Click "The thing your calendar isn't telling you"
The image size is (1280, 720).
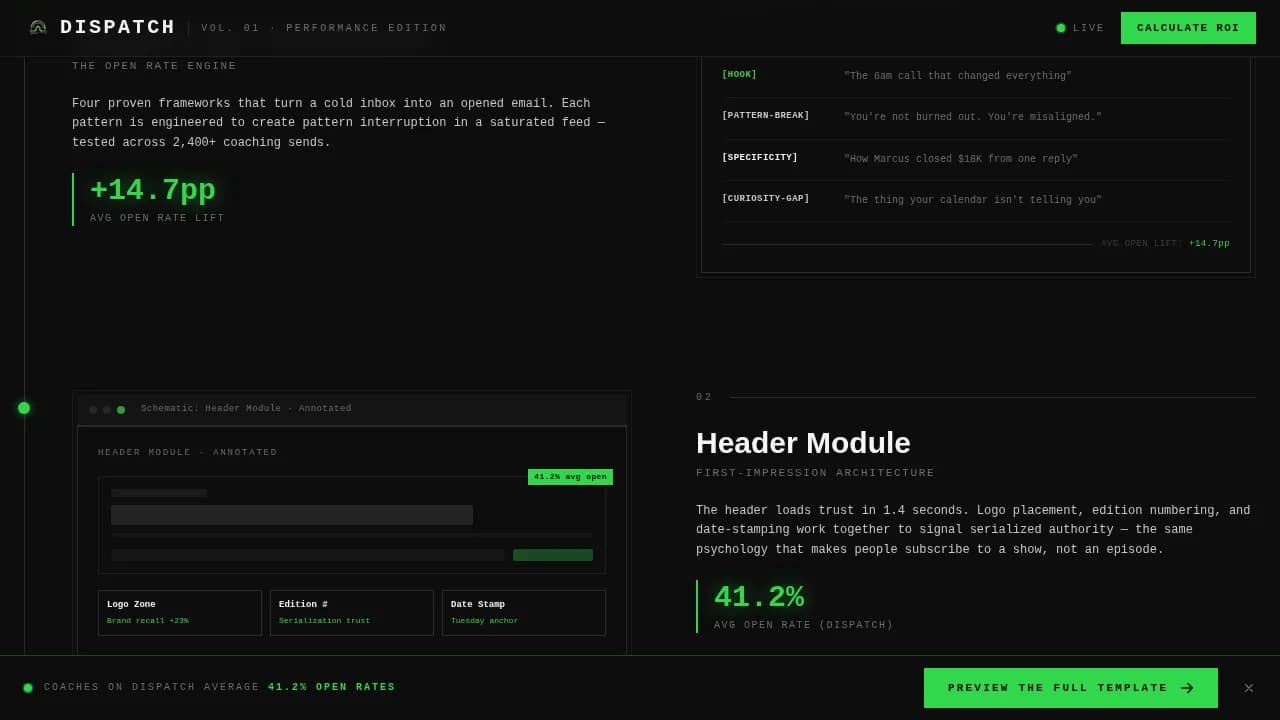pos(973,200)
